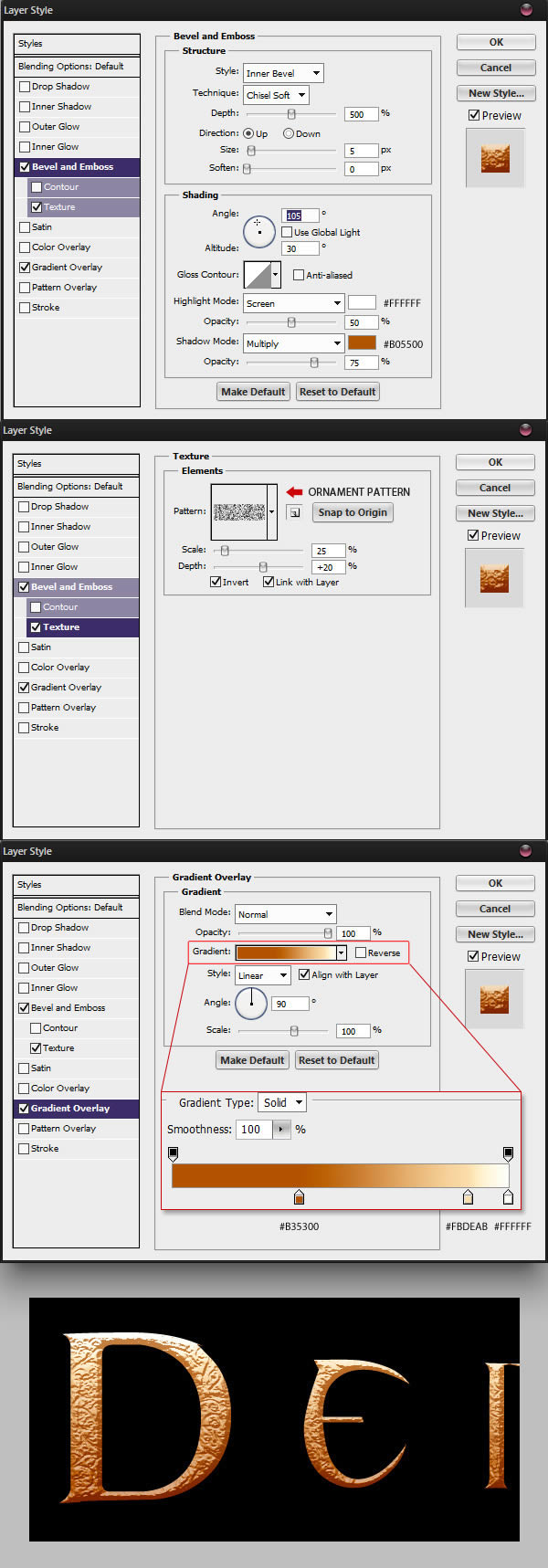Click the new preset icon beside Snap to Origin

pyautogui.click(x=294, y=513)
